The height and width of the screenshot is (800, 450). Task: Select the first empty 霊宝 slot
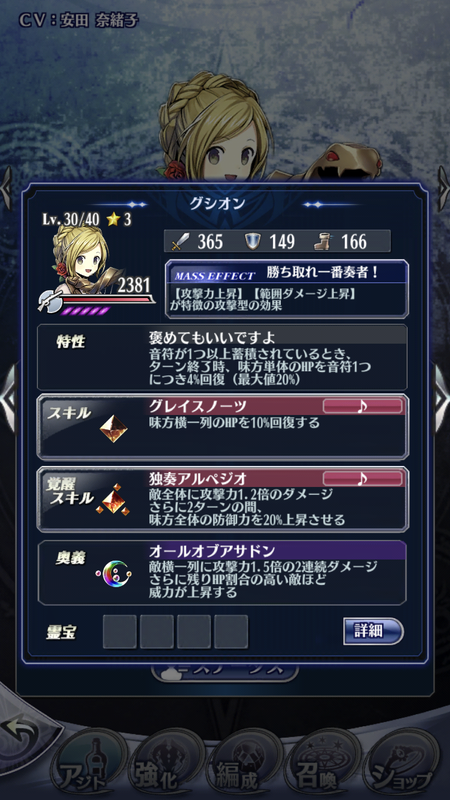click(x=119, y=632)
